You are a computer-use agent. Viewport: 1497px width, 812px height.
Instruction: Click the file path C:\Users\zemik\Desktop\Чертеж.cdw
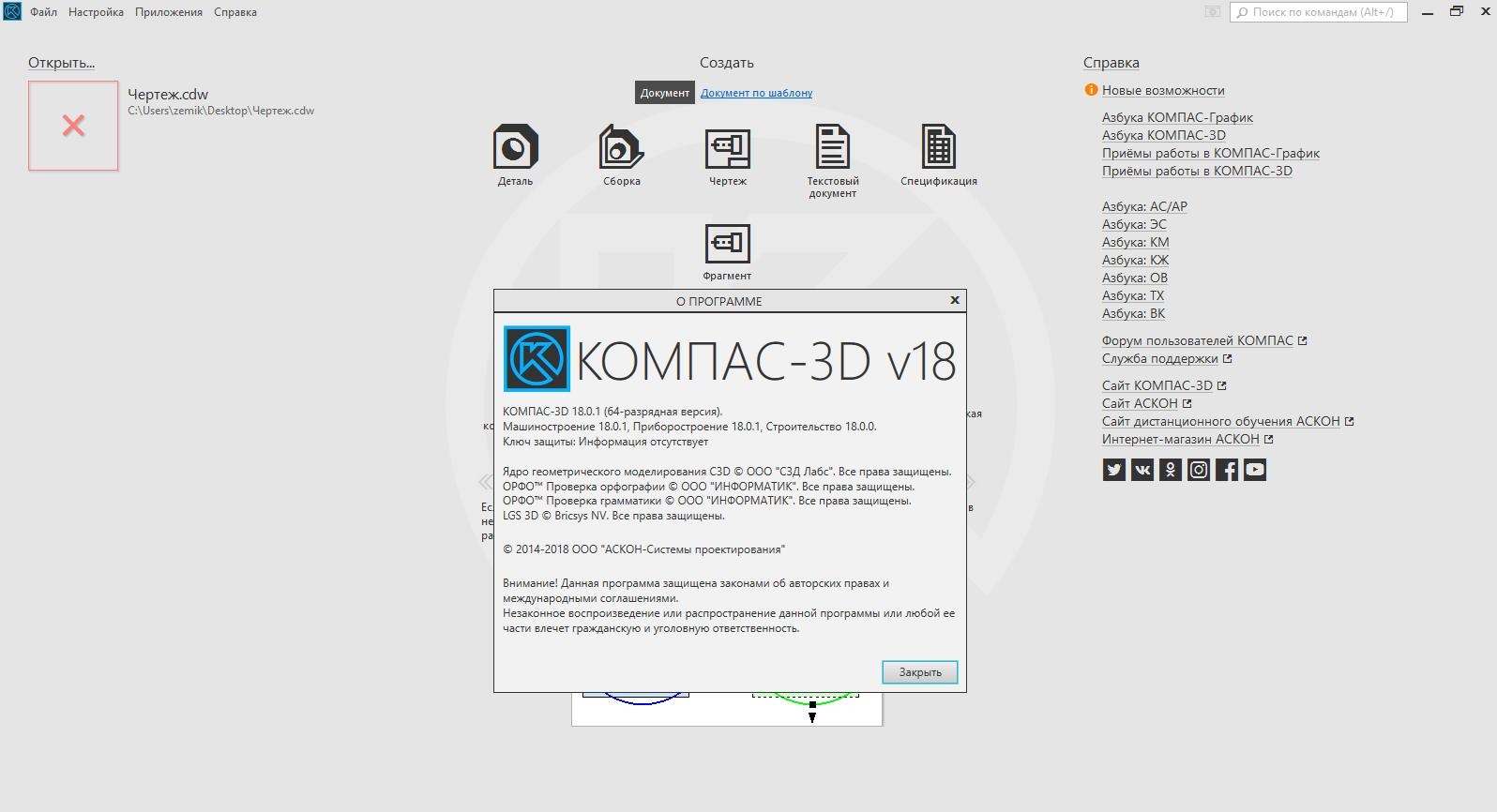[220, 111]
